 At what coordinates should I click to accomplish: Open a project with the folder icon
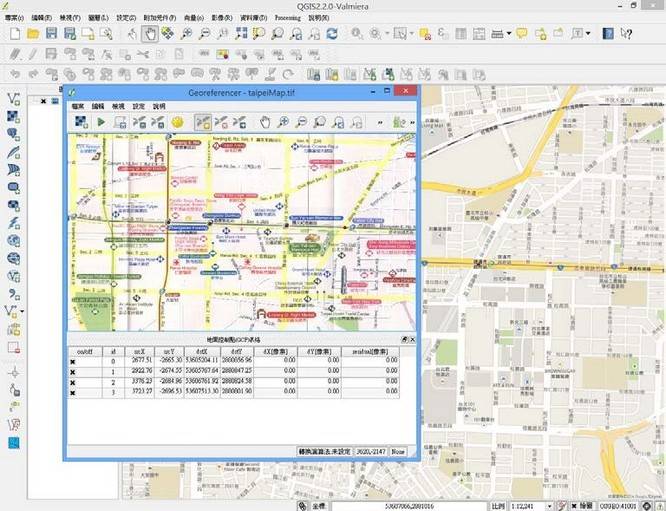click(x=33, y=34)
